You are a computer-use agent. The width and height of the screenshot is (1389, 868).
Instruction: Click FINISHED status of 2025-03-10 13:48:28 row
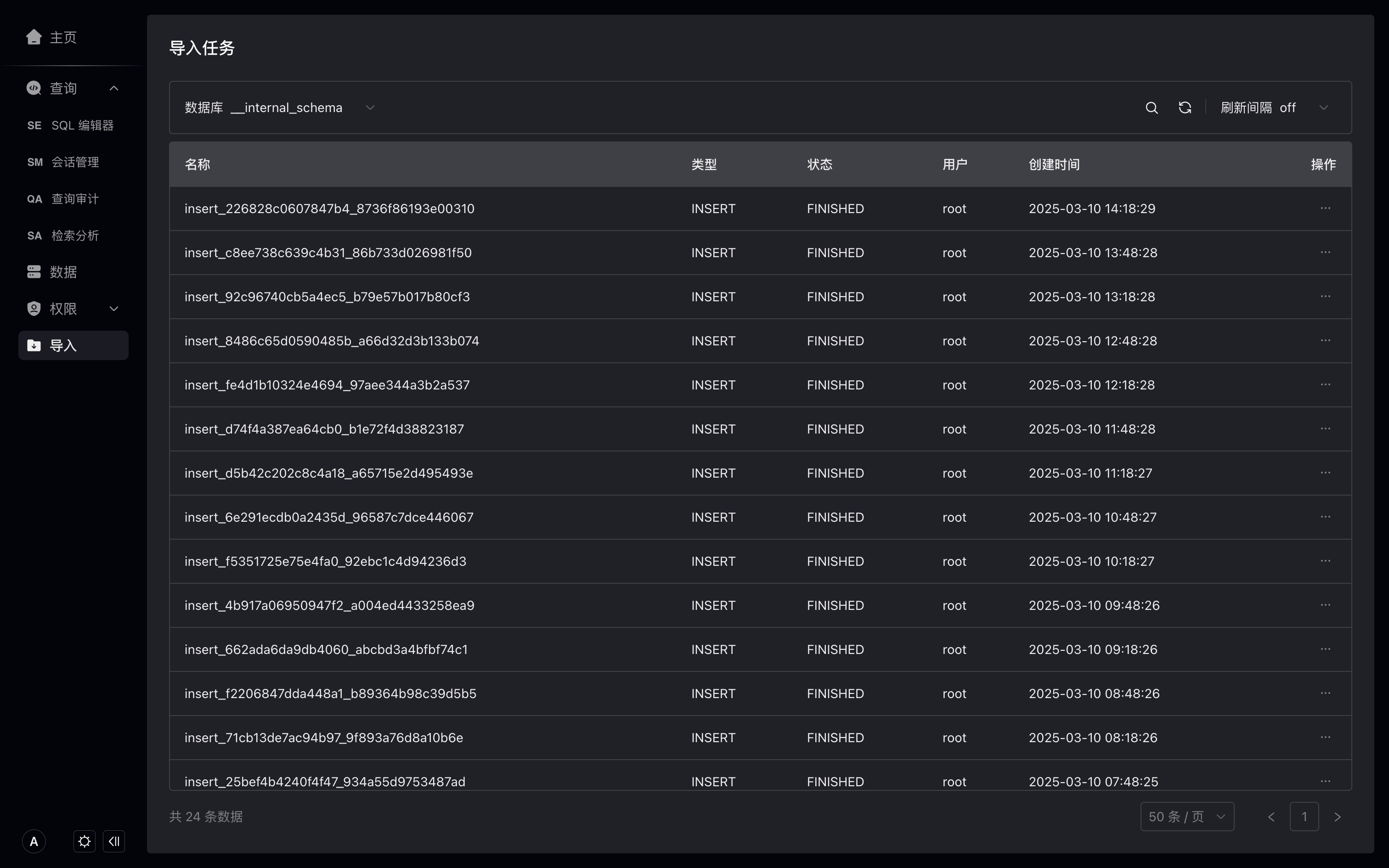[x=835, y=253]
